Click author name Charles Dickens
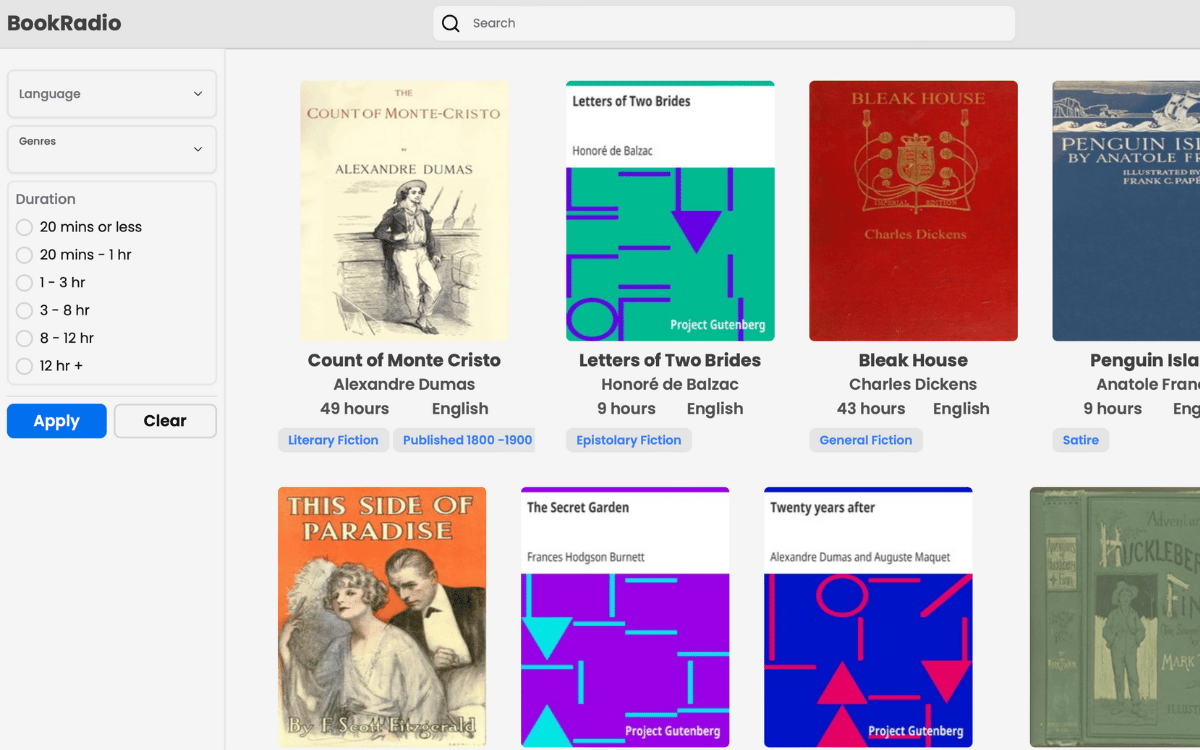Viewport: 1200px width, 750px height. 913,384
